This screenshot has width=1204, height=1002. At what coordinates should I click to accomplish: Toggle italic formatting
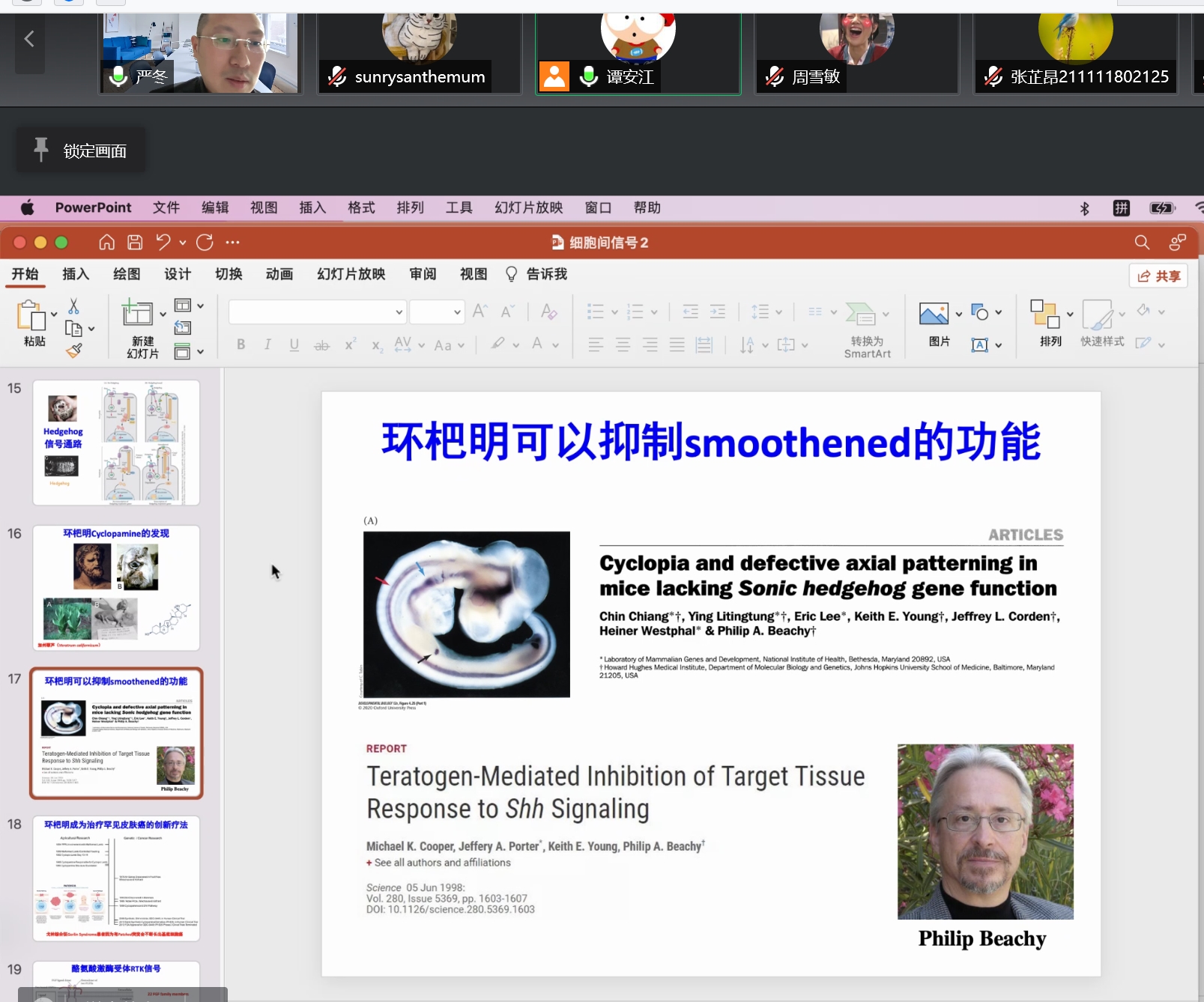point(267,344)
